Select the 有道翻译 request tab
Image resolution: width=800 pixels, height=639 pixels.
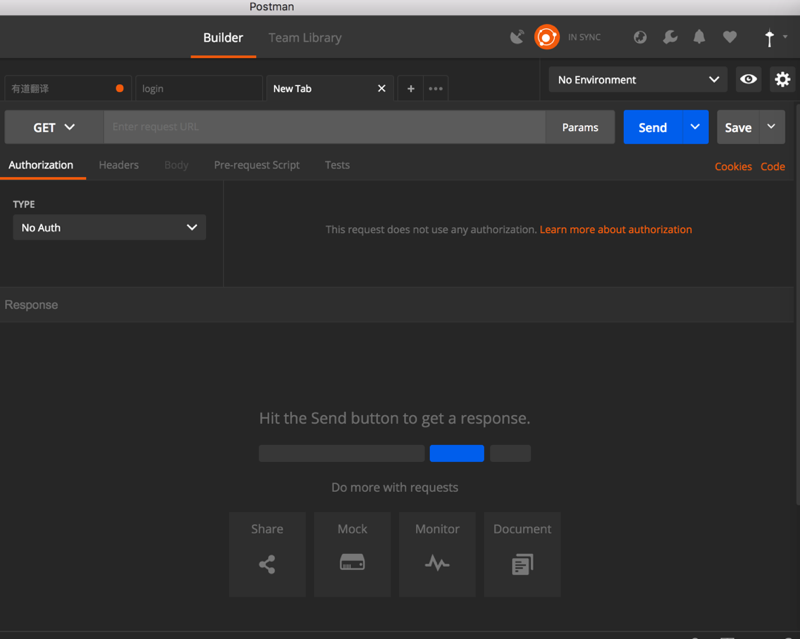pyautogui.click(x=68, y=88)
